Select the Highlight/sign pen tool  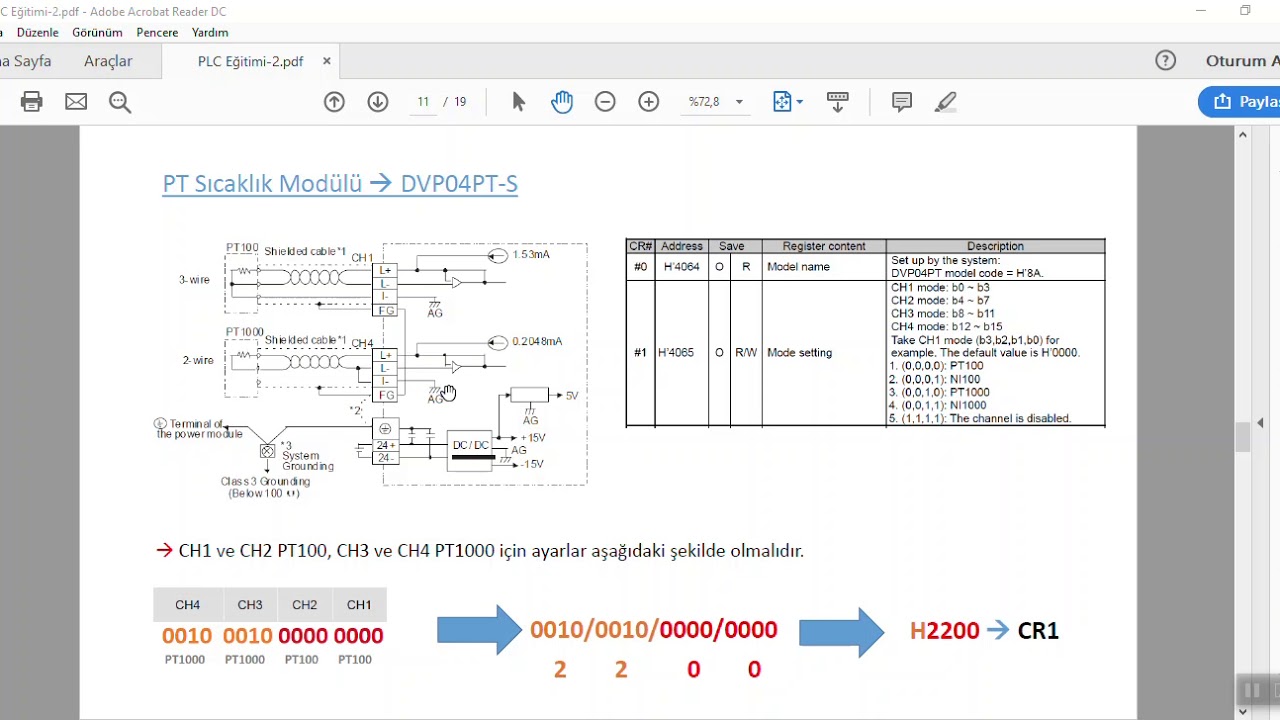point(946,101)
